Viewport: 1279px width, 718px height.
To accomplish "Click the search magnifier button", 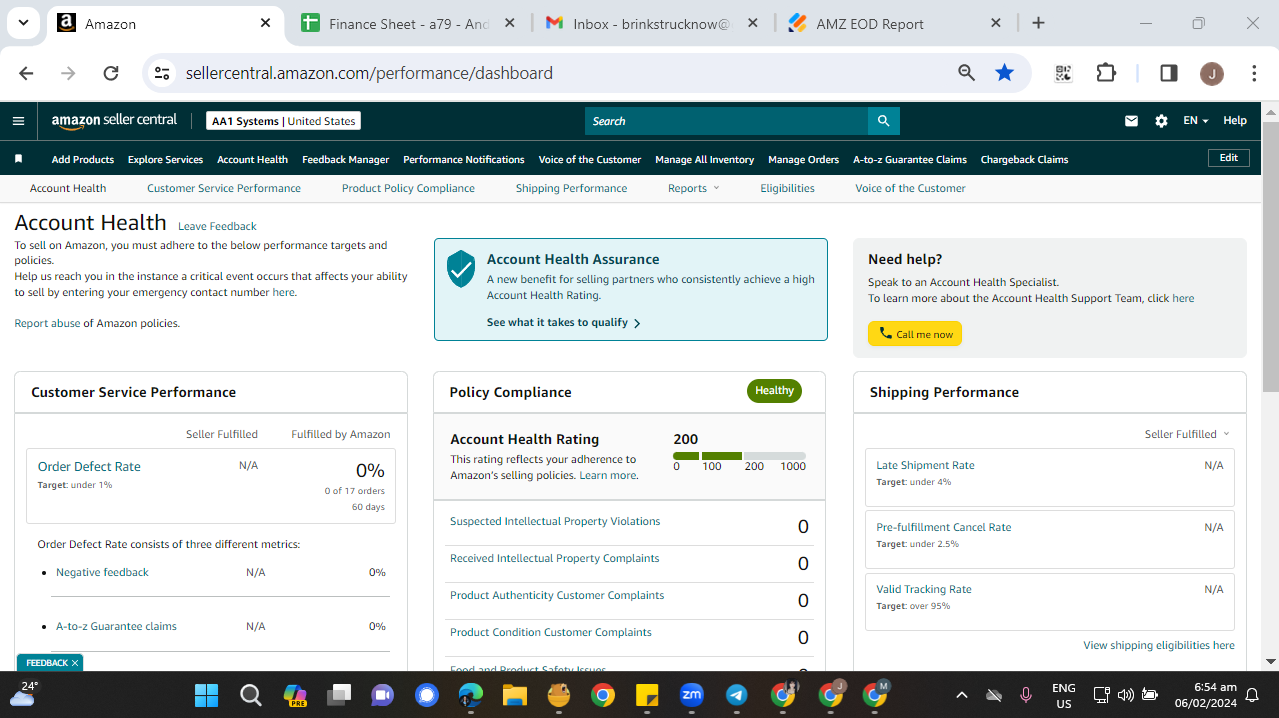I will coord(883,121).
